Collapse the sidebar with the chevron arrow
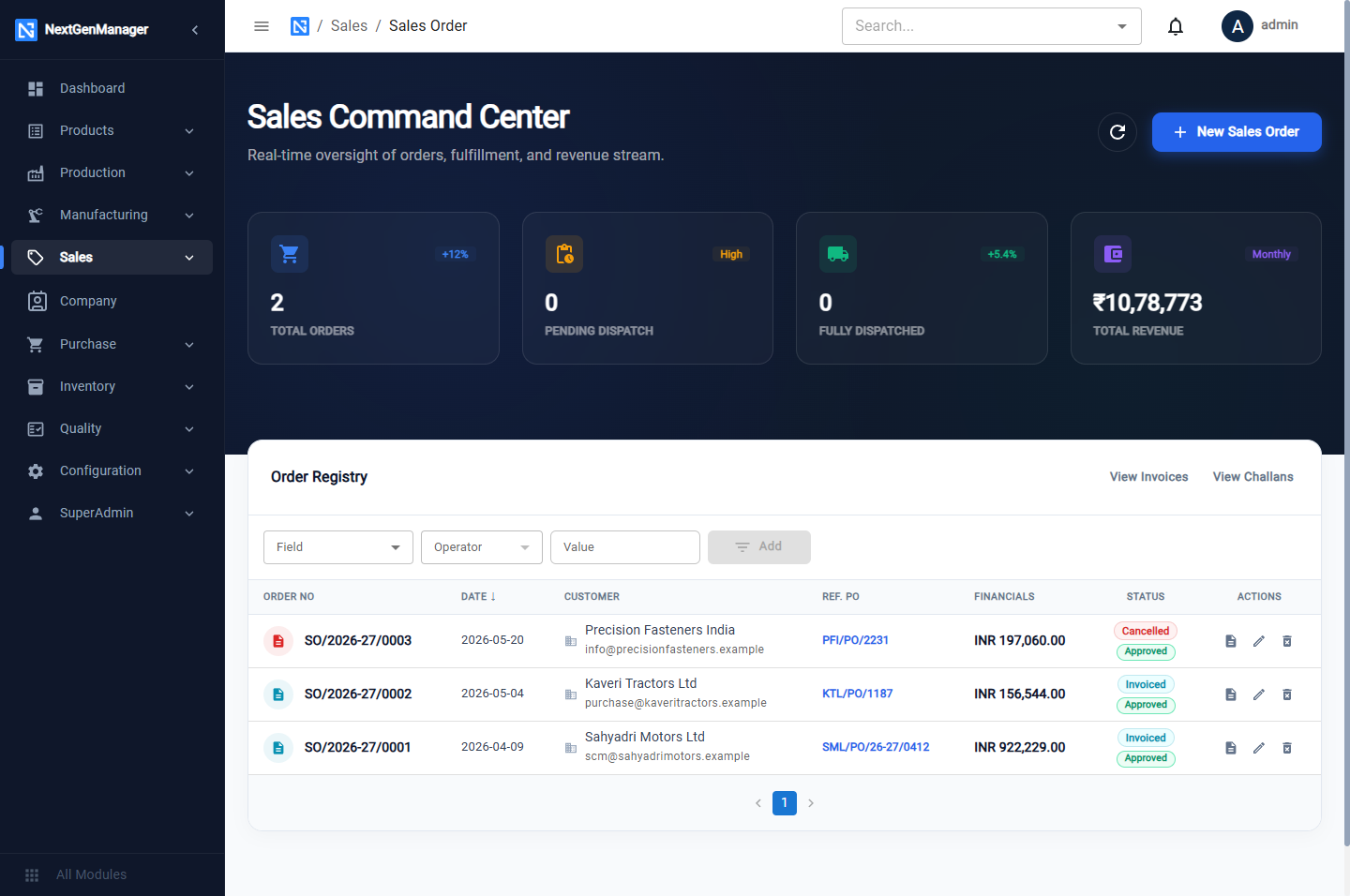Image resolution: width=1350 pixels, height=896 pixels. click(x=195, y=30)
